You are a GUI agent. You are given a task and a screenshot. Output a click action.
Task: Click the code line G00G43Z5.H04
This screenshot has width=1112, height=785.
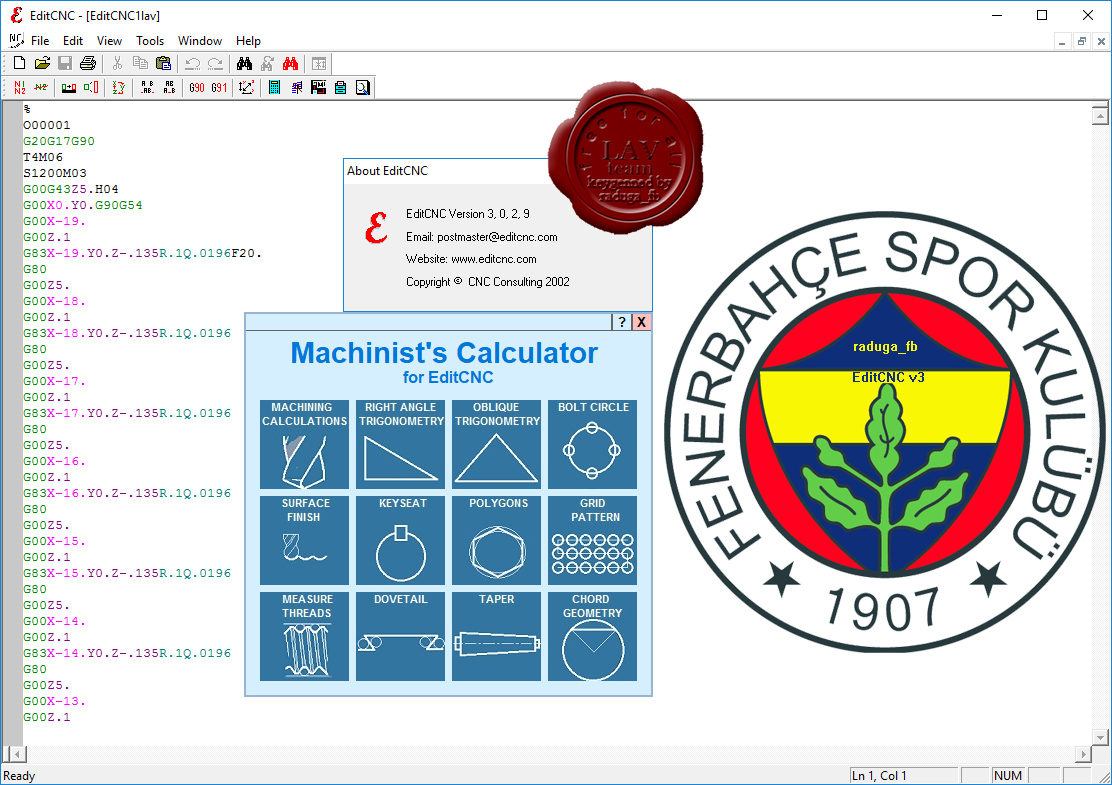[x=70, y=189]
